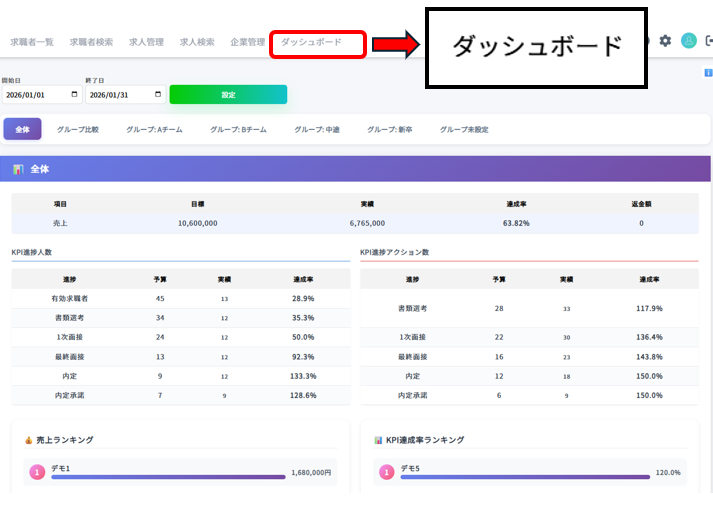Click the blue info icon at right edge
The image size is (713, 510).
pyautogui.click(x=708, y=73)
